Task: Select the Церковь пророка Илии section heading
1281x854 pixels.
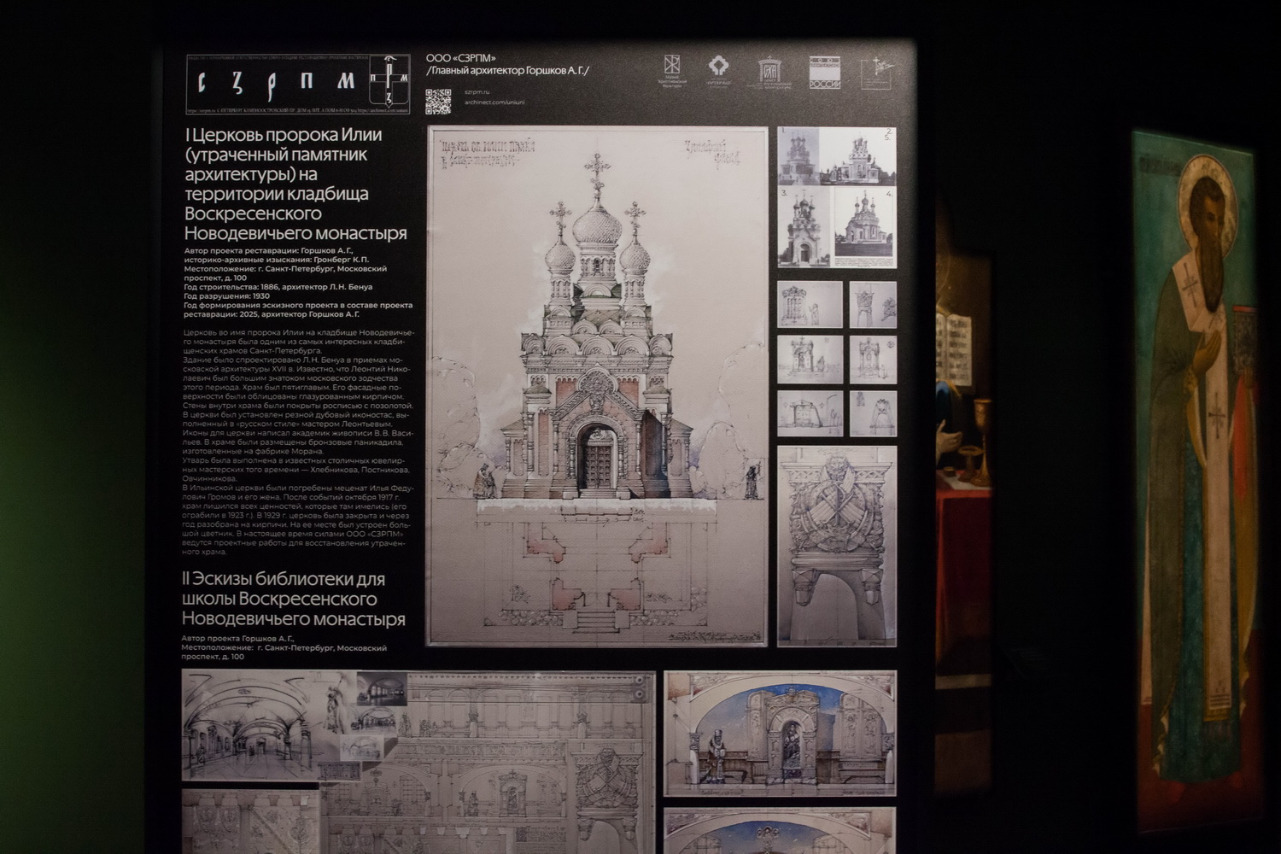Action: 296,183
